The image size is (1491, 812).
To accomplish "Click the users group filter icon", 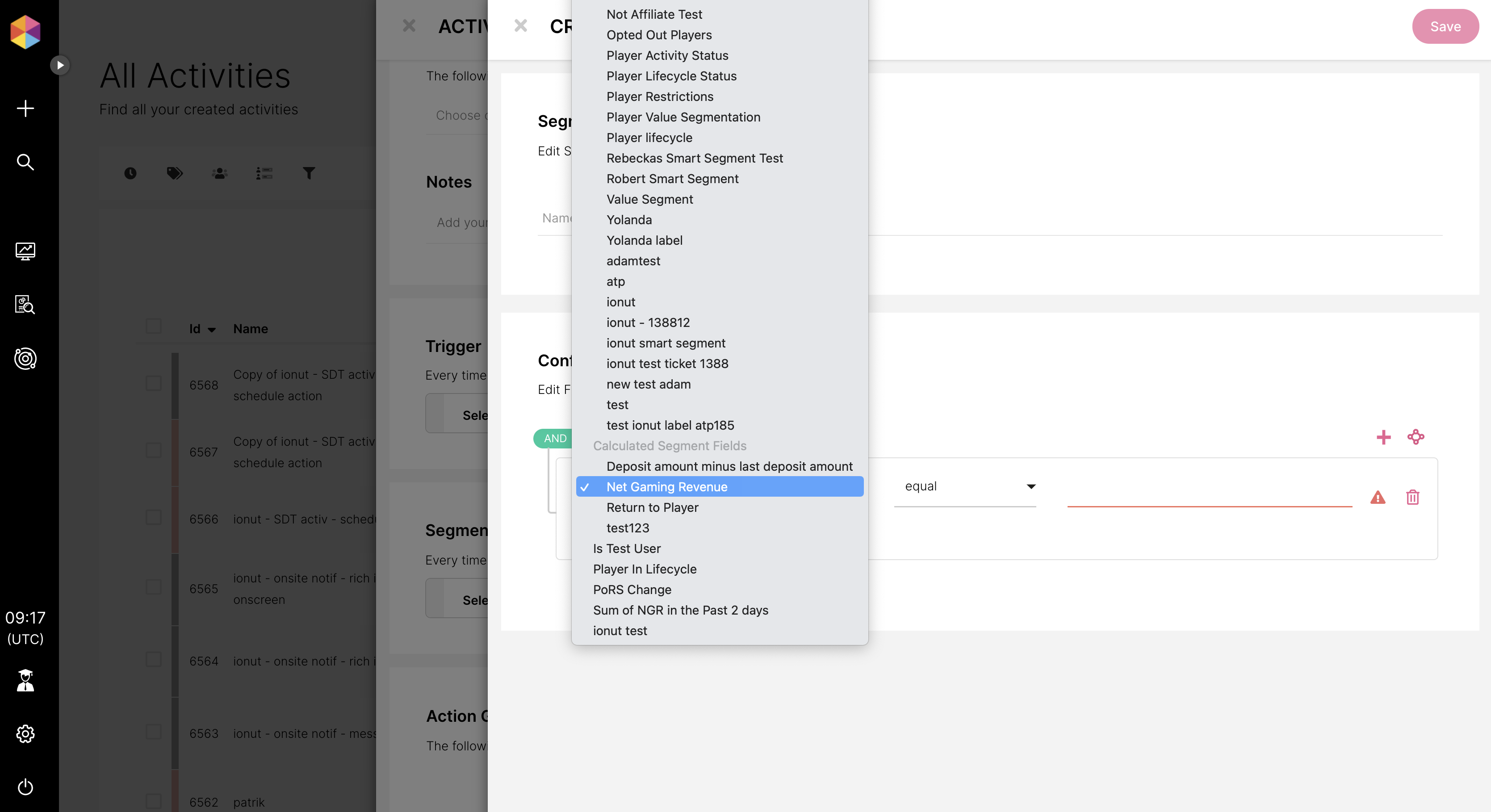I will pyautogui.click(x=219, y=173).
